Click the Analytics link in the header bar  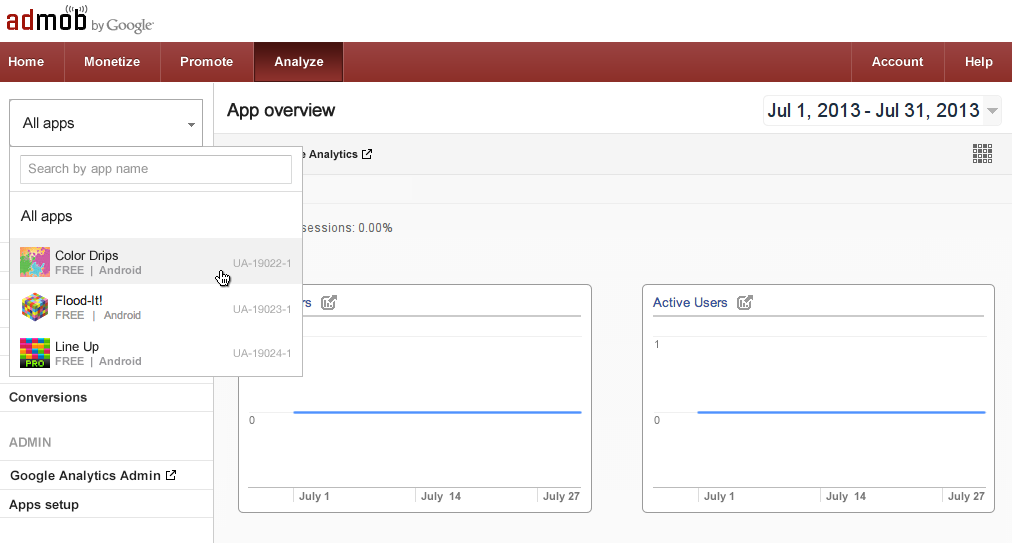pos(333,154)
